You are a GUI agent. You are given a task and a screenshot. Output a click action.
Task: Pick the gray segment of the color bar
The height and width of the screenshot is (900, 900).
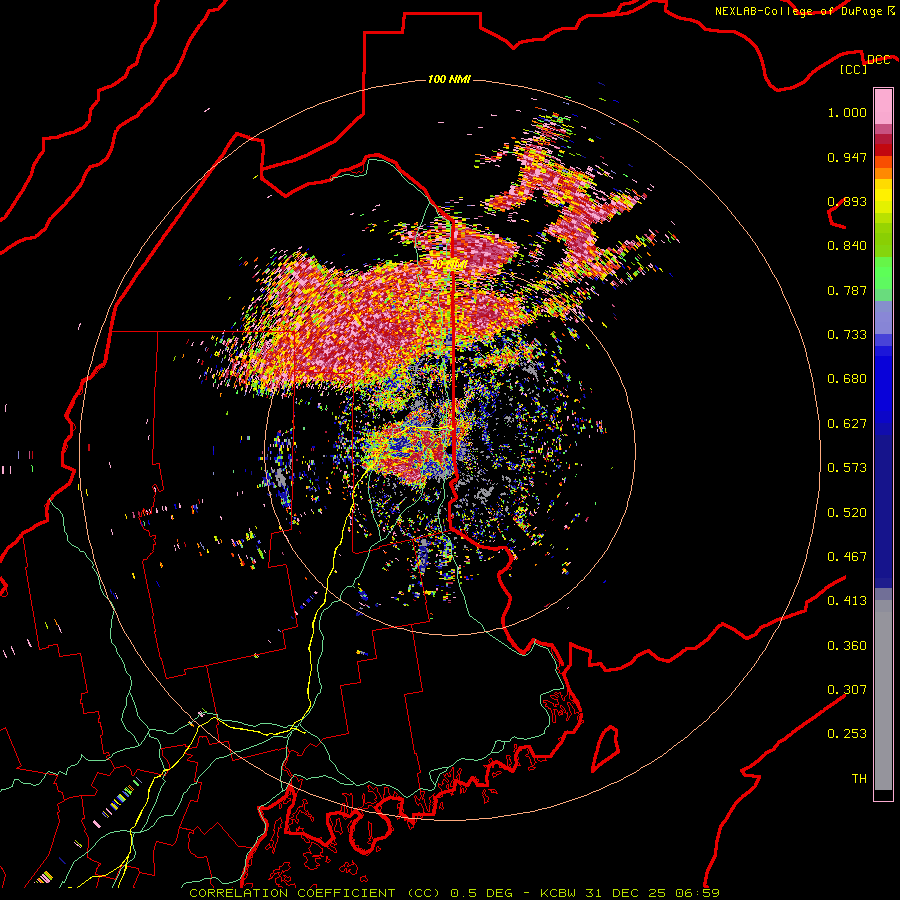coord(883,695)
